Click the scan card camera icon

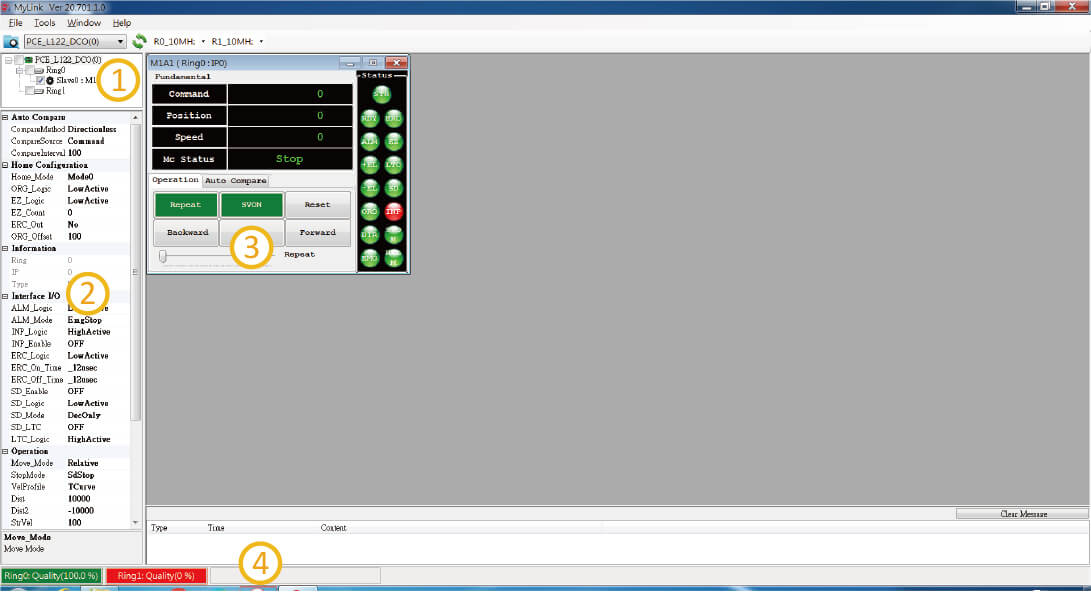point(11,42)
